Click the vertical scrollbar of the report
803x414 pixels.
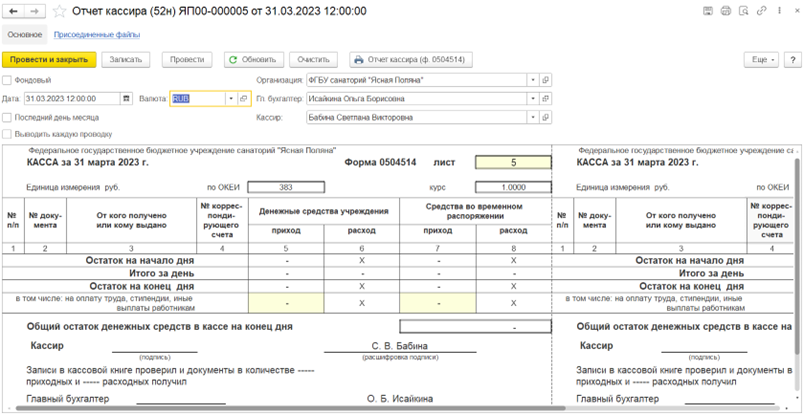coord(798,256)
